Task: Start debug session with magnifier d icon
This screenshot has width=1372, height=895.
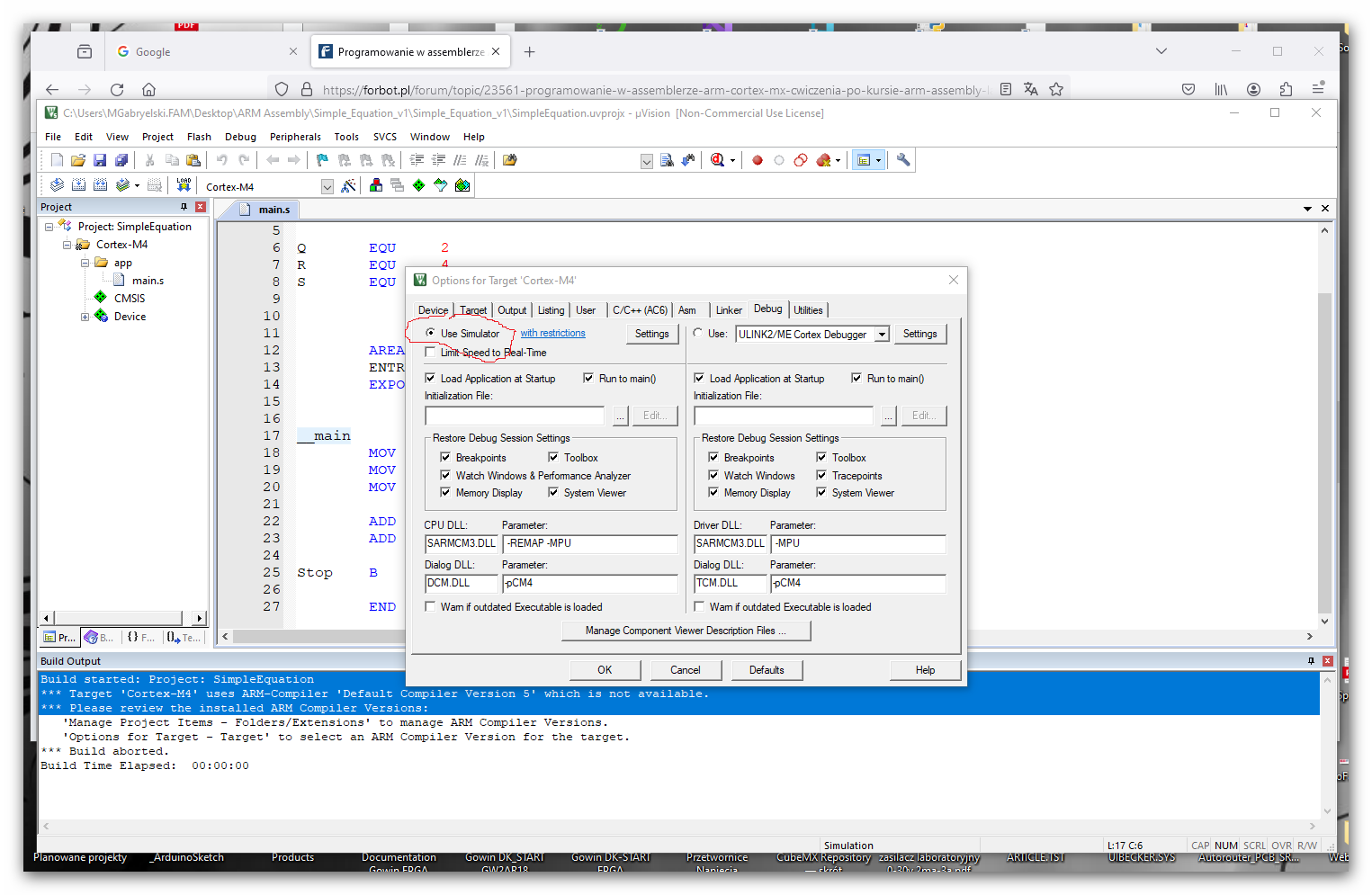Action: coord(717,160)
